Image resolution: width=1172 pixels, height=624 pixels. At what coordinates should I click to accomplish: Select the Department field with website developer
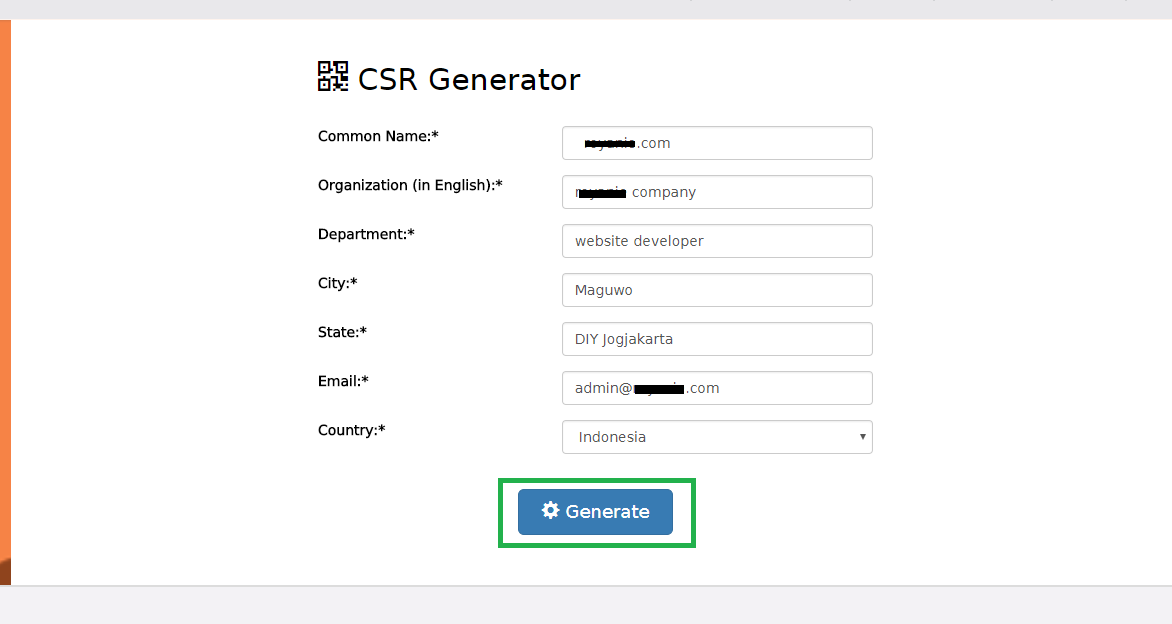[716, 241]
